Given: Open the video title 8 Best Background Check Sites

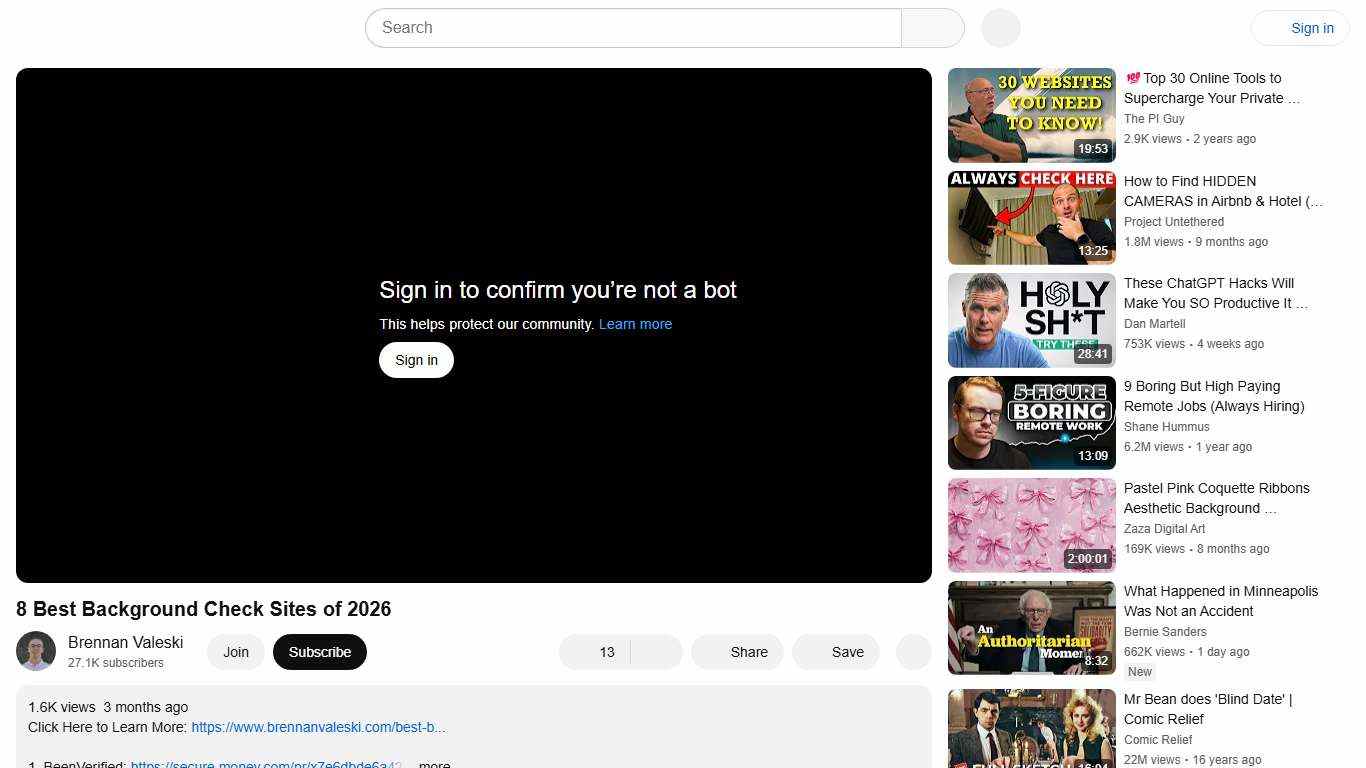Looking at the screenshot, I should pyautogui.click(x=203, y=609).
